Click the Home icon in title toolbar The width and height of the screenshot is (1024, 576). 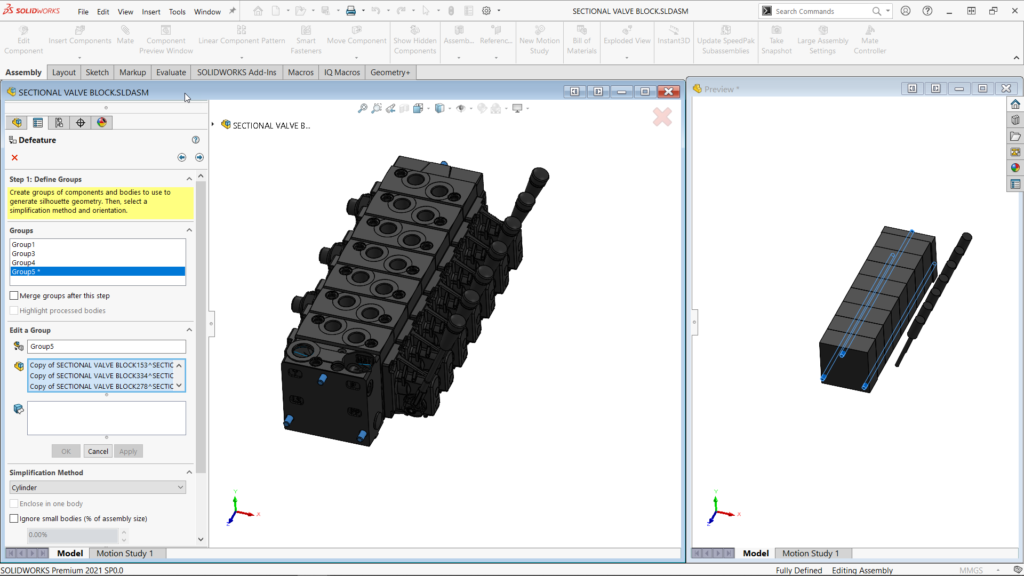pyautogui.click(x=258, y=11)
